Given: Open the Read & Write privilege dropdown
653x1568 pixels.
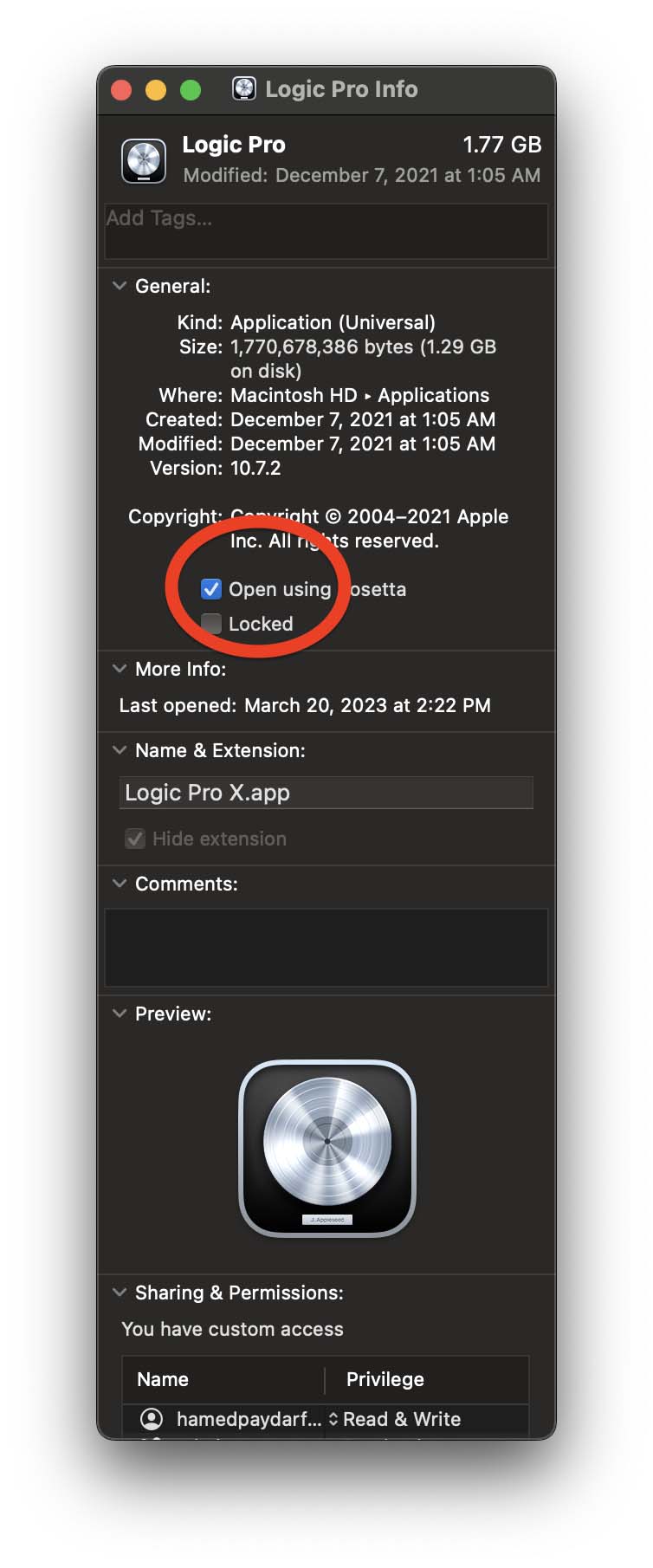Looking at the screenshot, I should pos(395,1419).
